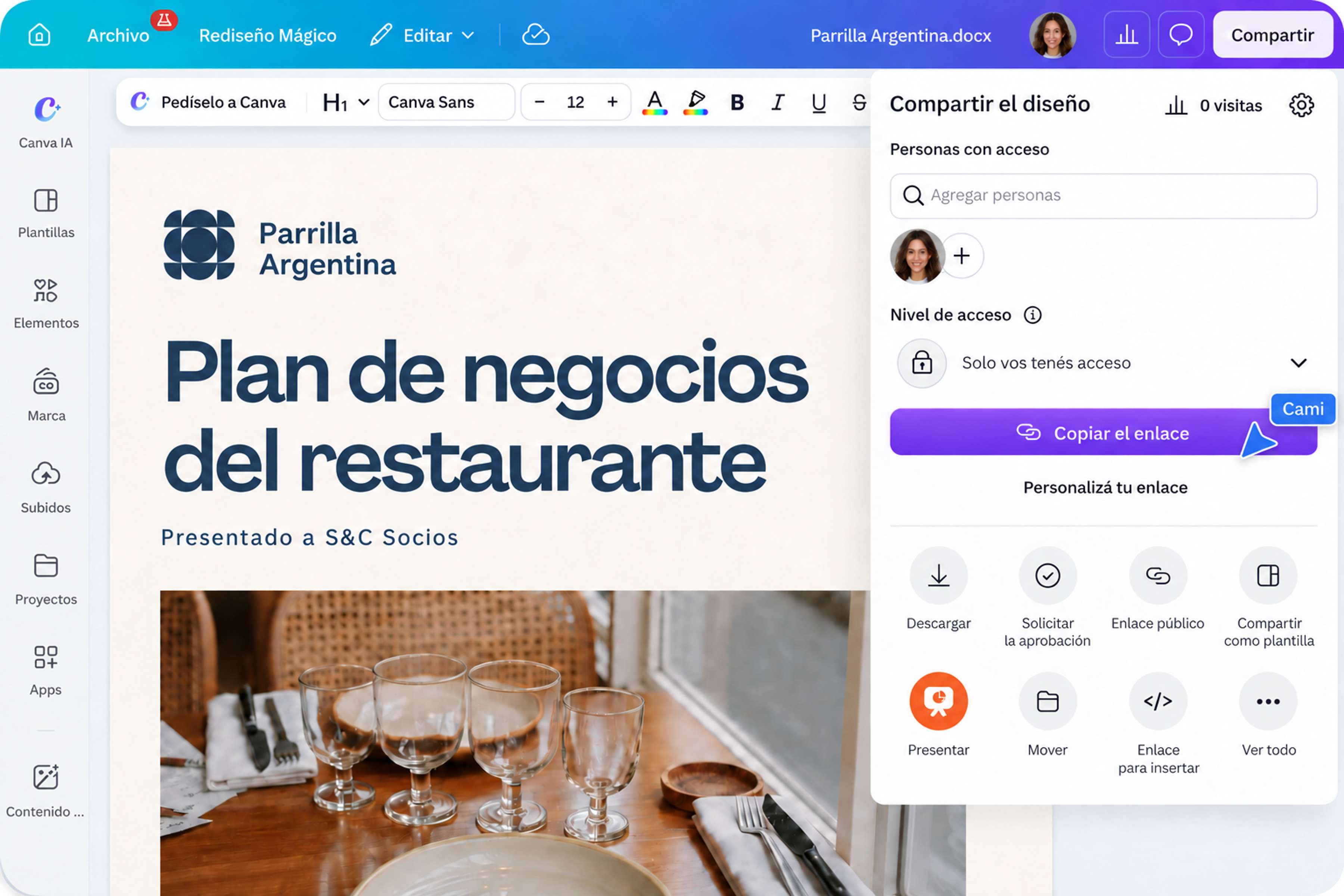Click the Enlace público icon
The image size is (1344, 896).
click(1158, 575)
